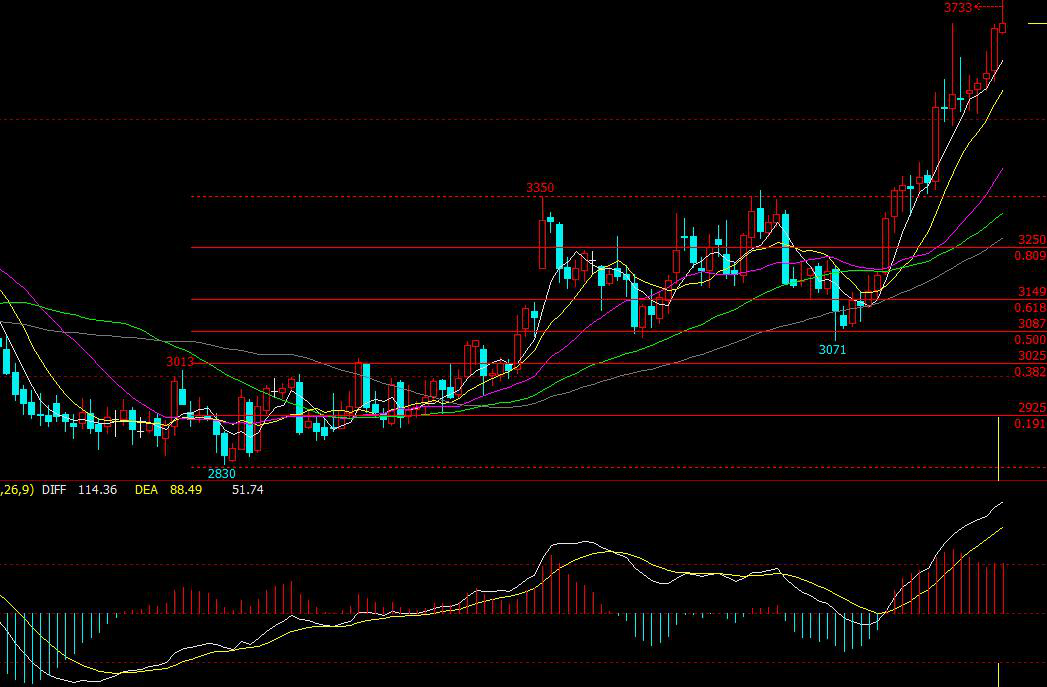Click the yellow vertical marker line
1047x687 pixels.
click(999, 448)
